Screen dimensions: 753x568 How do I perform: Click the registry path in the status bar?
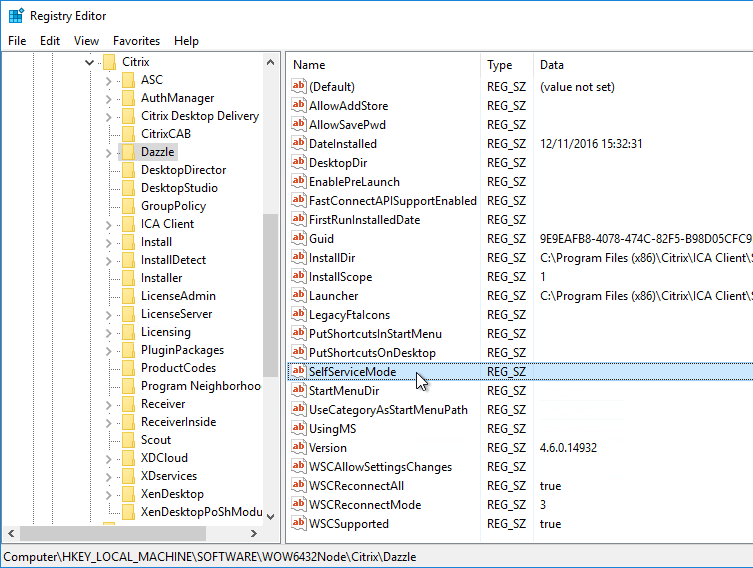click(209, 557)
